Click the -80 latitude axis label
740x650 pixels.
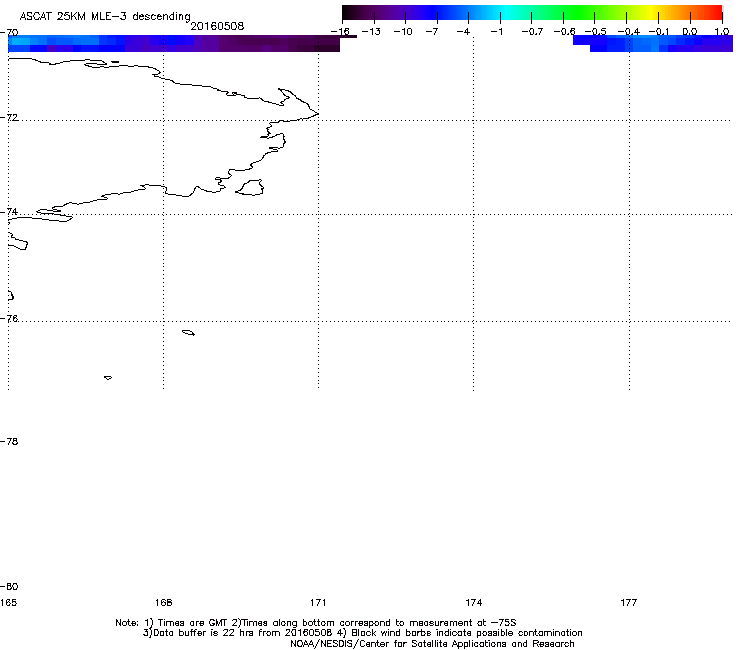click(9, 586)
